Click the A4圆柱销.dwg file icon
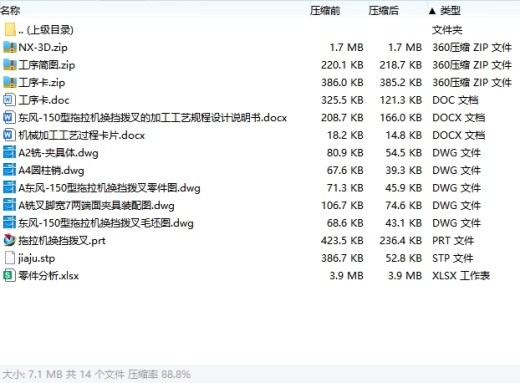 pos(9,170)
